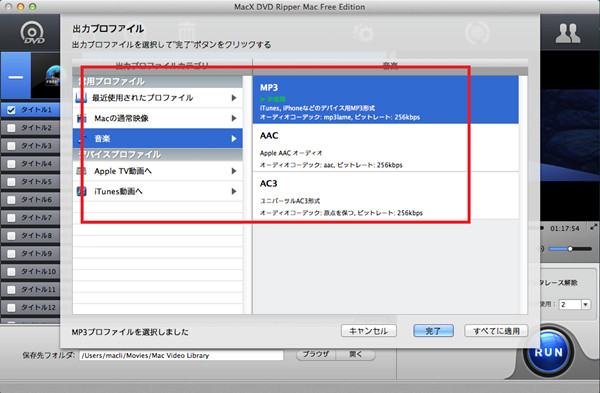
Task: Expand 最近使用されたプロファイル arrow
Action: click(234, 98)
